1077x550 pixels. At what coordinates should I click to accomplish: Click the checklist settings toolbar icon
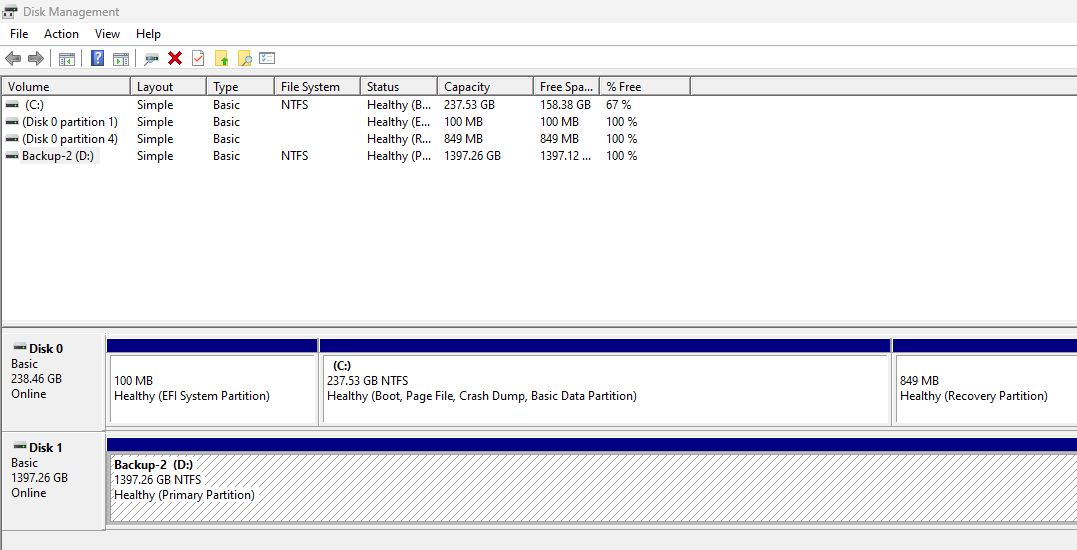click(x=267, y=58)
